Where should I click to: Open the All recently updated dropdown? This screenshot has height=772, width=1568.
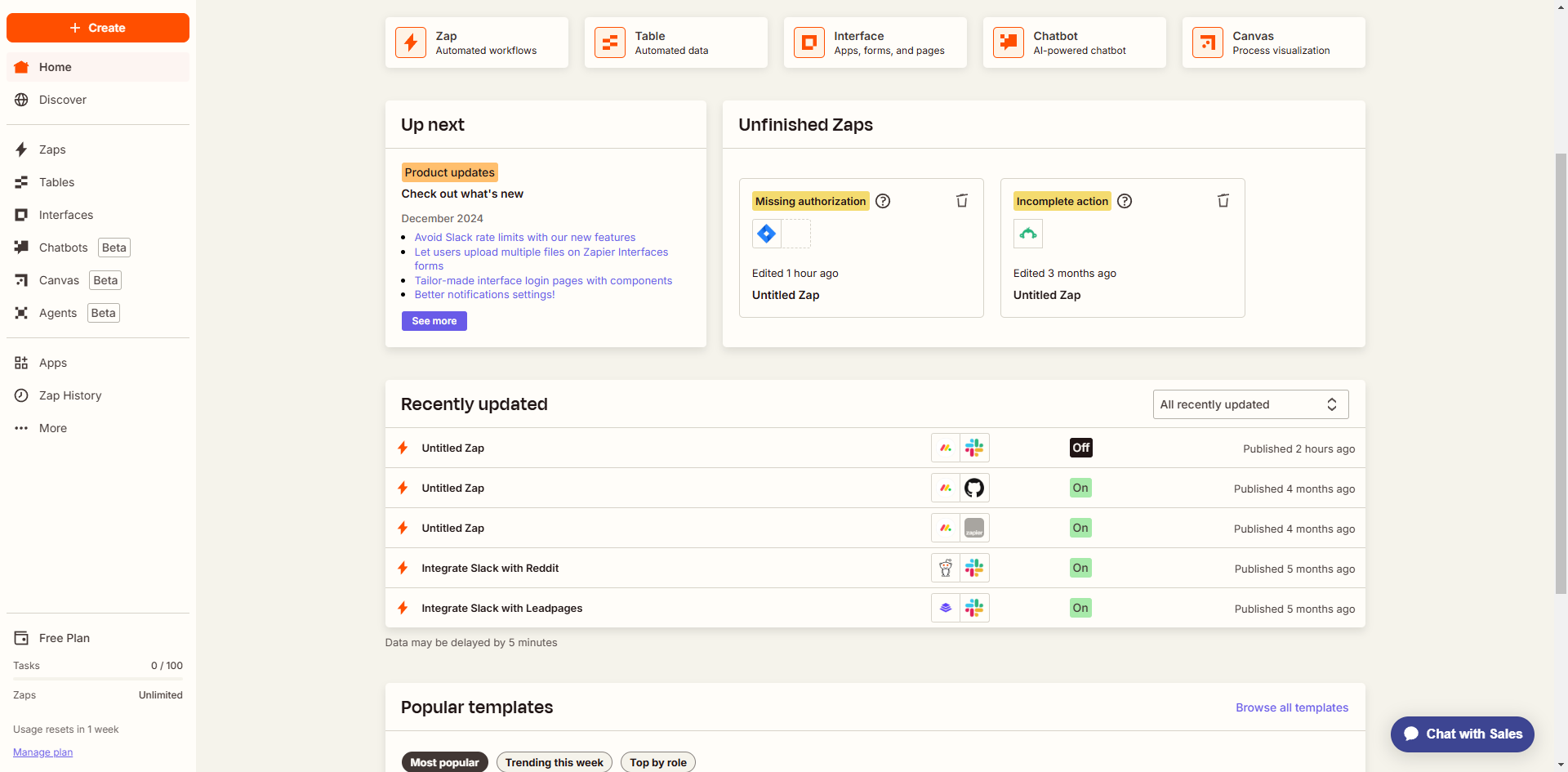(1250, 404)
